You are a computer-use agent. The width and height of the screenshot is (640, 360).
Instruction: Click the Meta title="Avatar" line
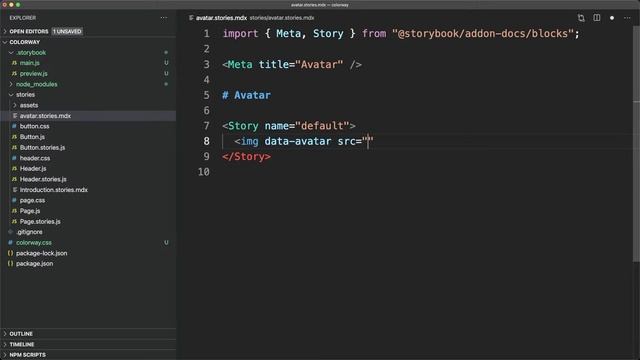click(x=292, y=64)
